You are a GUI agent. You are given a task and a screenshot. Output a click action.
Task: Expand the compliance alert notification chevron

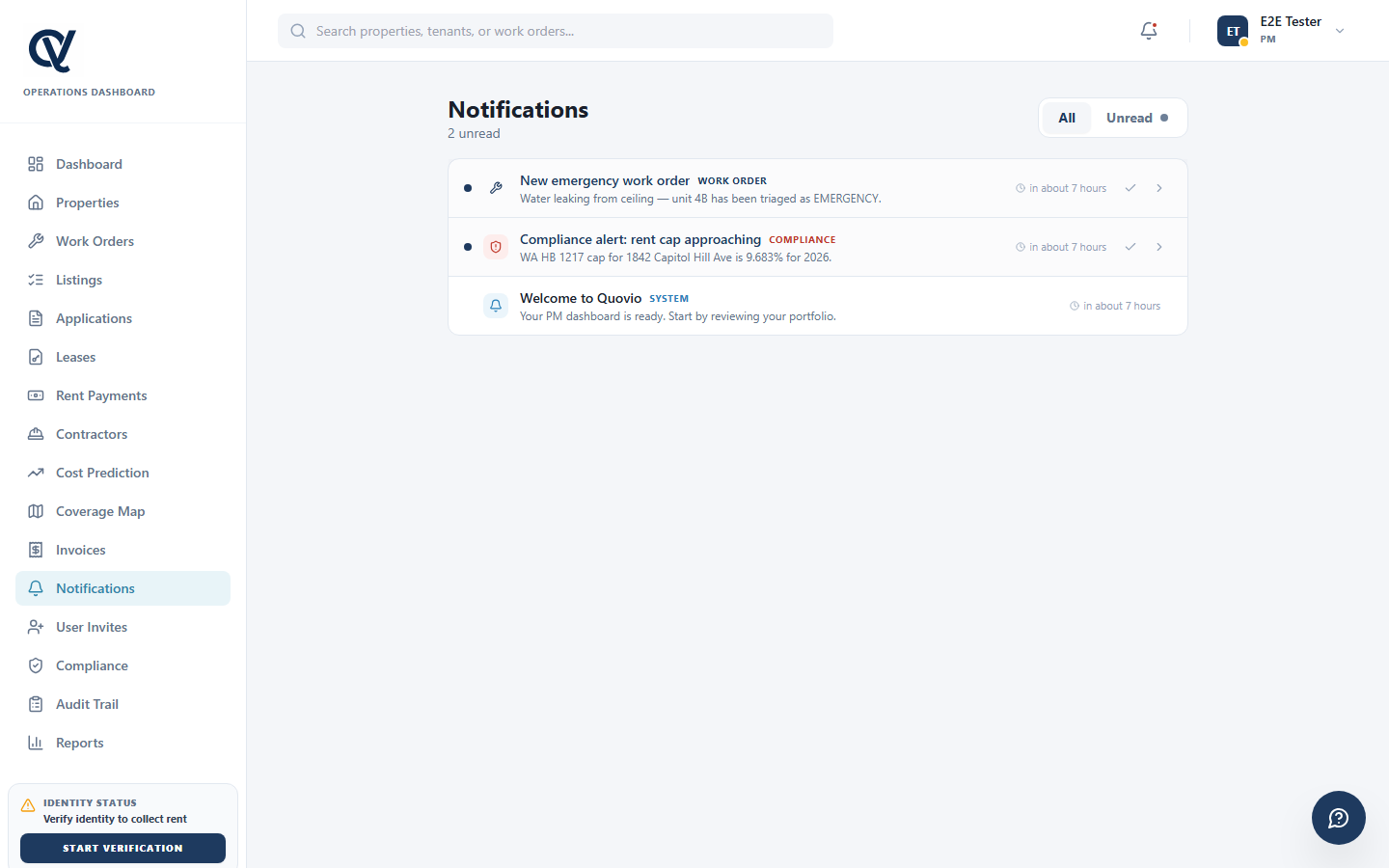pos(1159,246)
